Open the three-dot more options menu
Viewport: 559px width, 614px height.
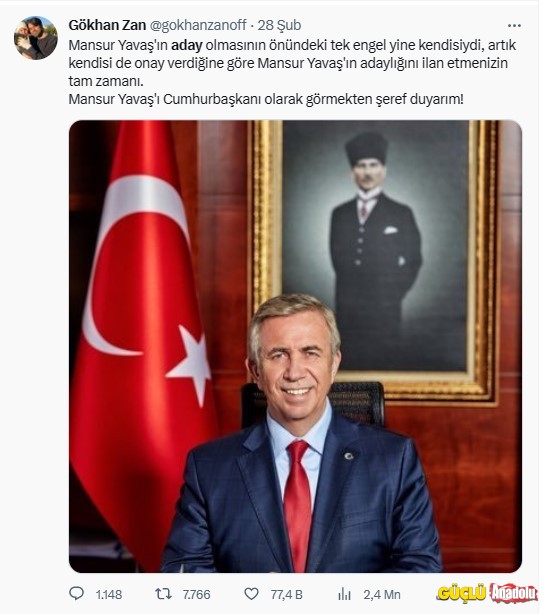click(514, 25)
